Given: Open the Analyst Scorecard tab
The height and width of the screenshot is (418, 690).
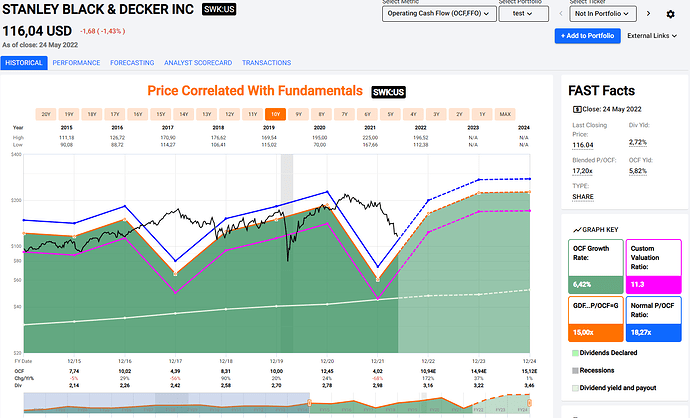Looking at the screenshot, I should pos(197,62).
